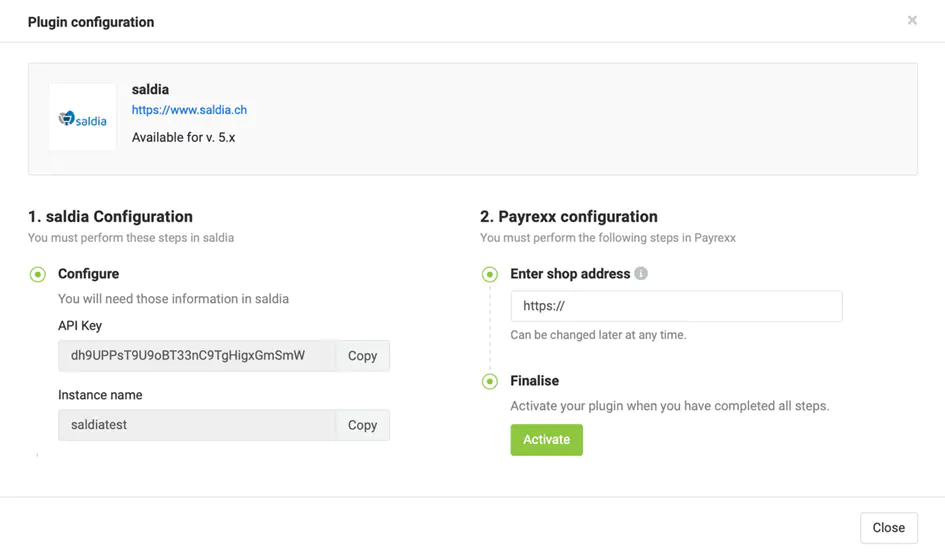Select the Configure step label
This screenshot has width=945, height=552.
pyautogui.click(x=88, y=274)
